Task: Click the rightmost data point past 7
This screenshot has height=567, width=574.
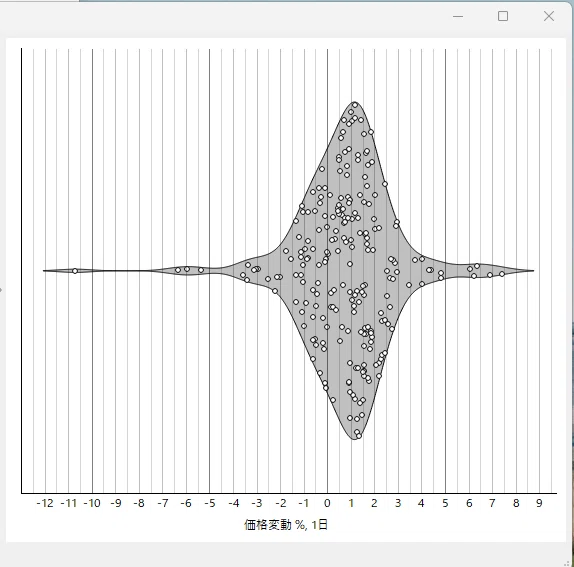Action: click(502, 274)
